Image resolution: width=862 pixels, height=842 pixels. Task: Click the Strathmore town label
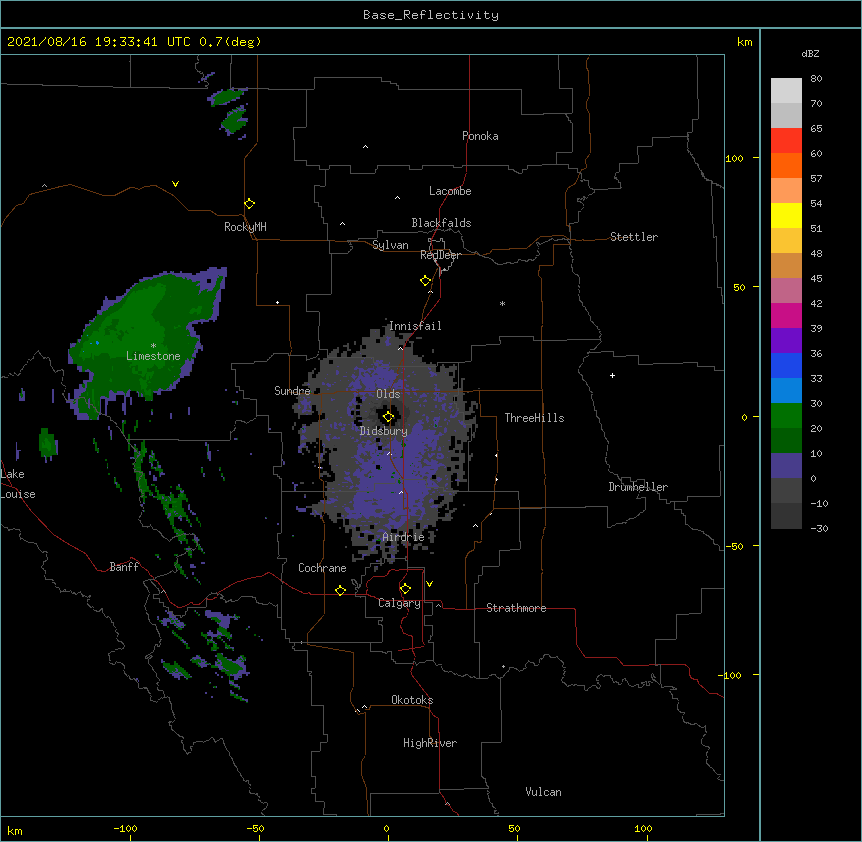516,608
